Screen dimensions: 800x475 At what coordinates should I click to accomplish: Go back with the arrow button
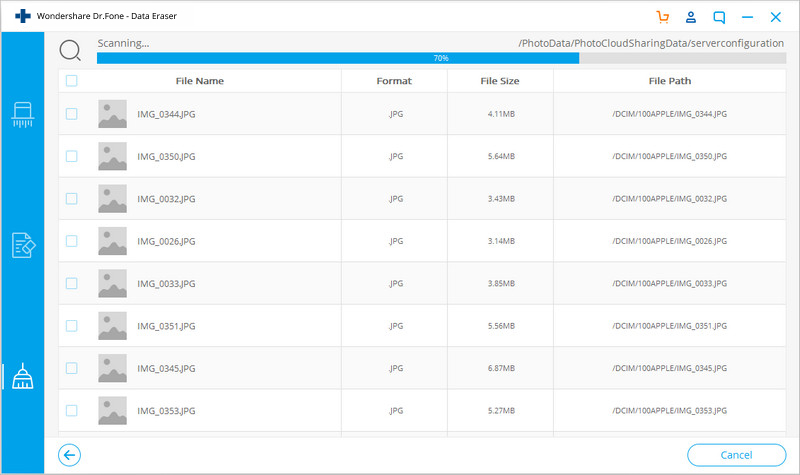point(69,455)
